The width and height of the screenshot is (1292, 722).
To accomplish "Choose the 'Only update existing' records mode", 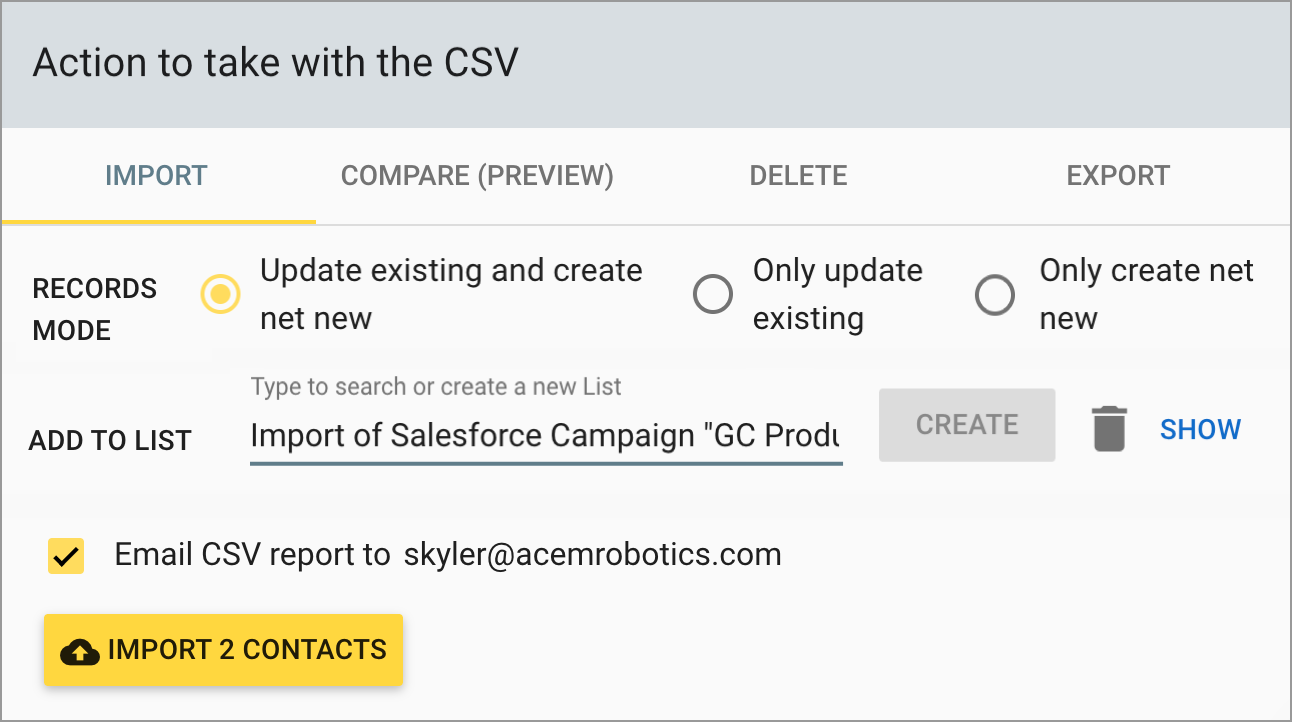I will coord(713,294).
